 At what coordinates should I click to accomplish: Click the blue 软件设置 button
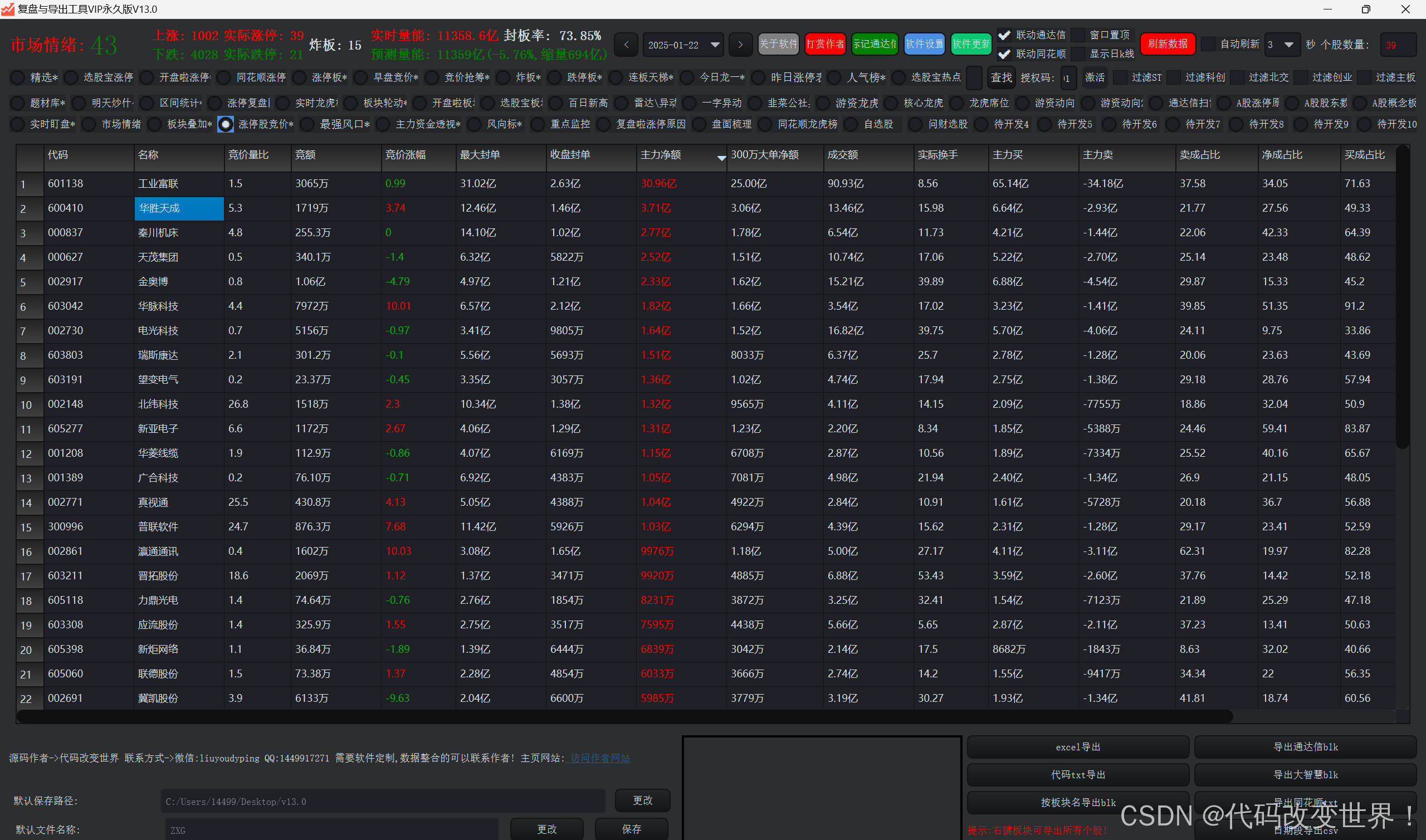click(x=924, y=44)
